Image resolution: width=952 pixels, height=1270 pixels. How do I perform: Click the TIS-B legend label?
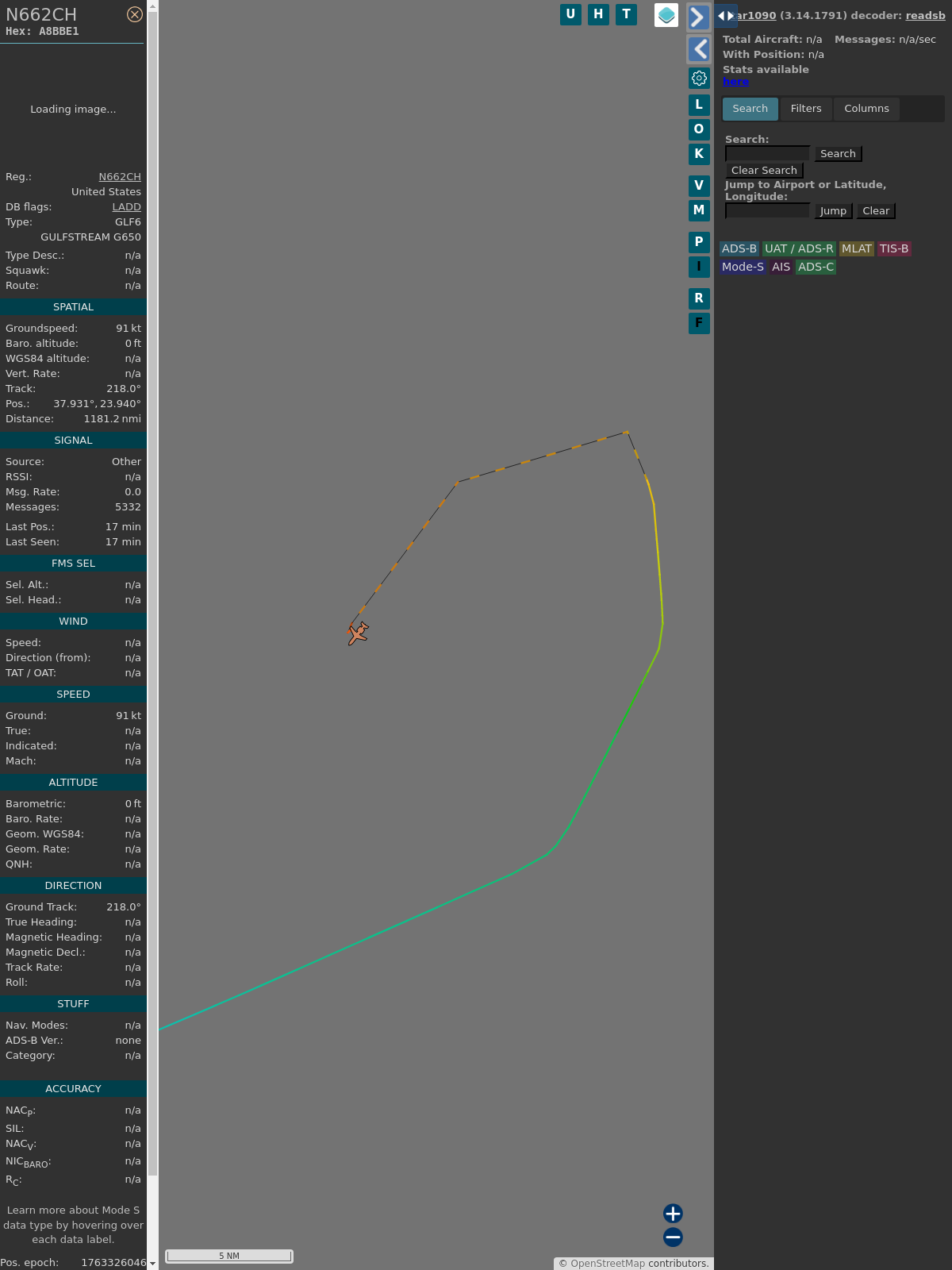point(894,249)
